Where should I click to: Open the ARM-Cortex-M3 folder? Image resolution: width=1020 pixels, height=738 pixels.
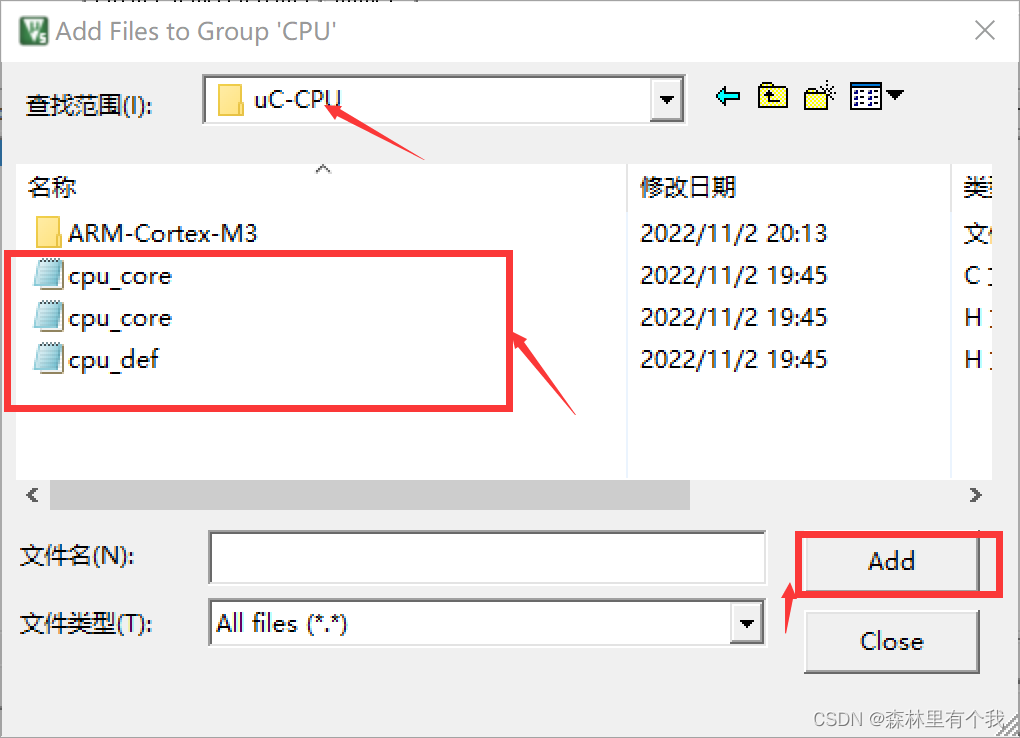coord(162,233)
